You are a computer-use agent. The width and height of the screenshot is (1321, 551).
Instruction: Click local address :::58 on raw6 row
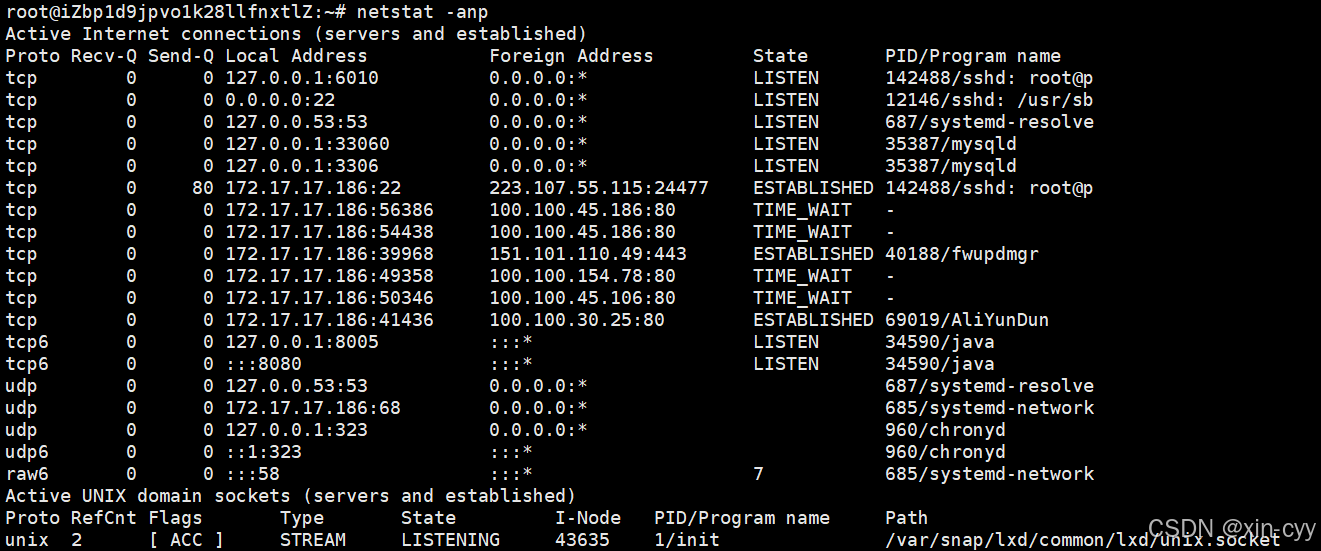252,474
